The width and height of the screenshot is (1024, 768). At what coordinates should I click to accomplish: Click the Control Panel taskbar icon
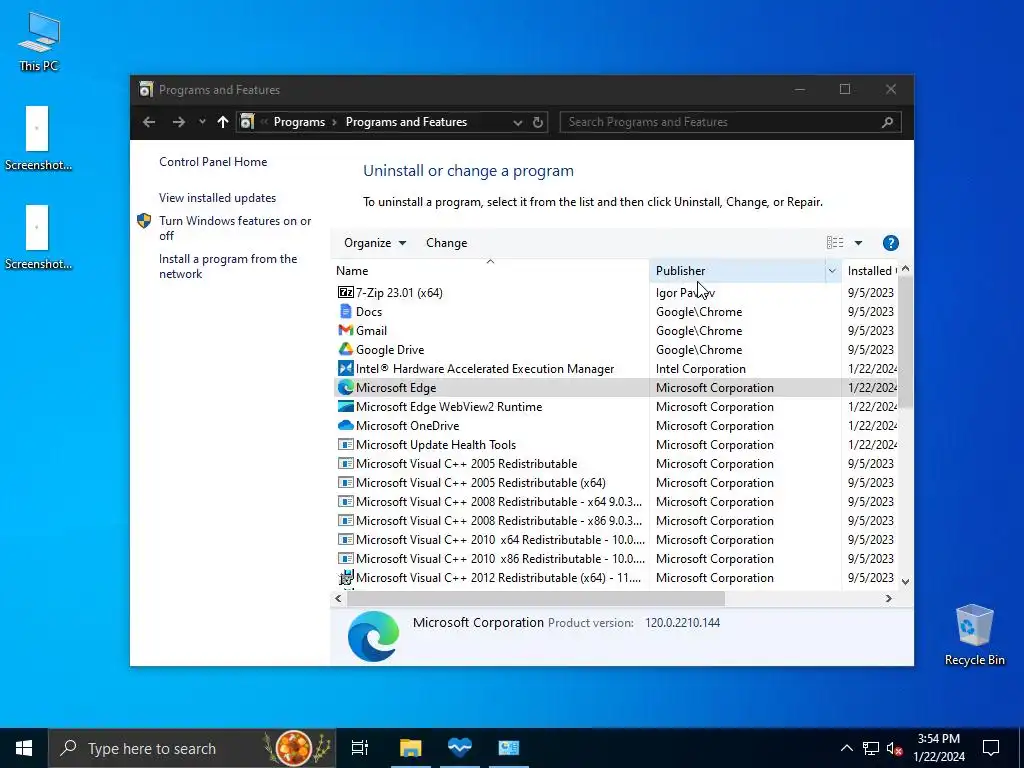point(509,748)
